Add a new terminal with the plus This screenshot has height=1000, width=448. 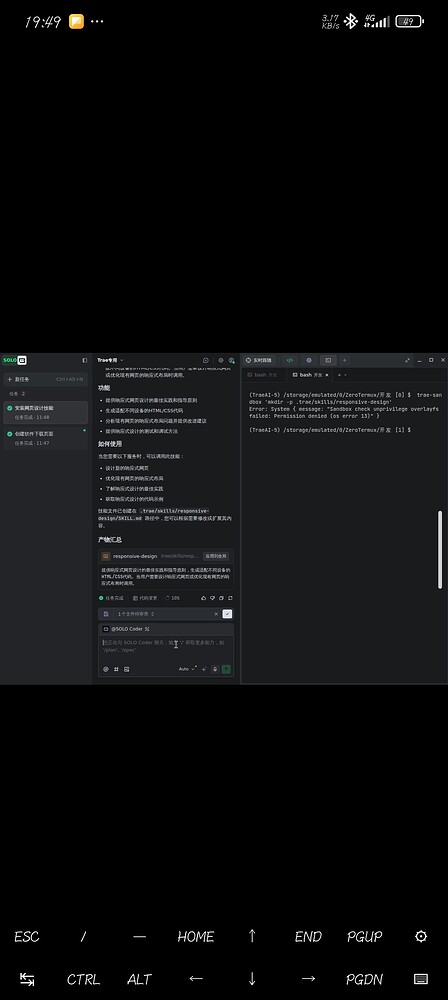point(340,375)
